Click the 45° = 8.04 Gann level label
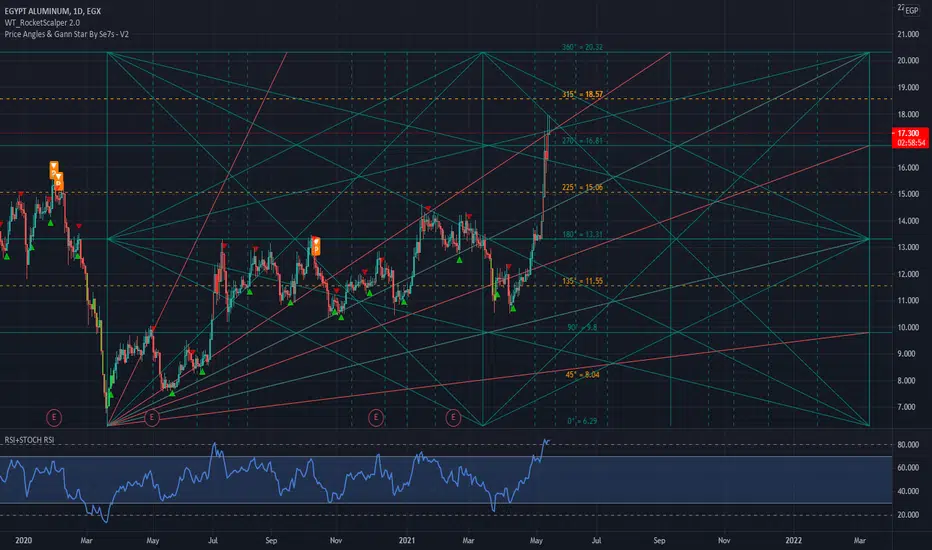932x550 pixels. [582, 375]
